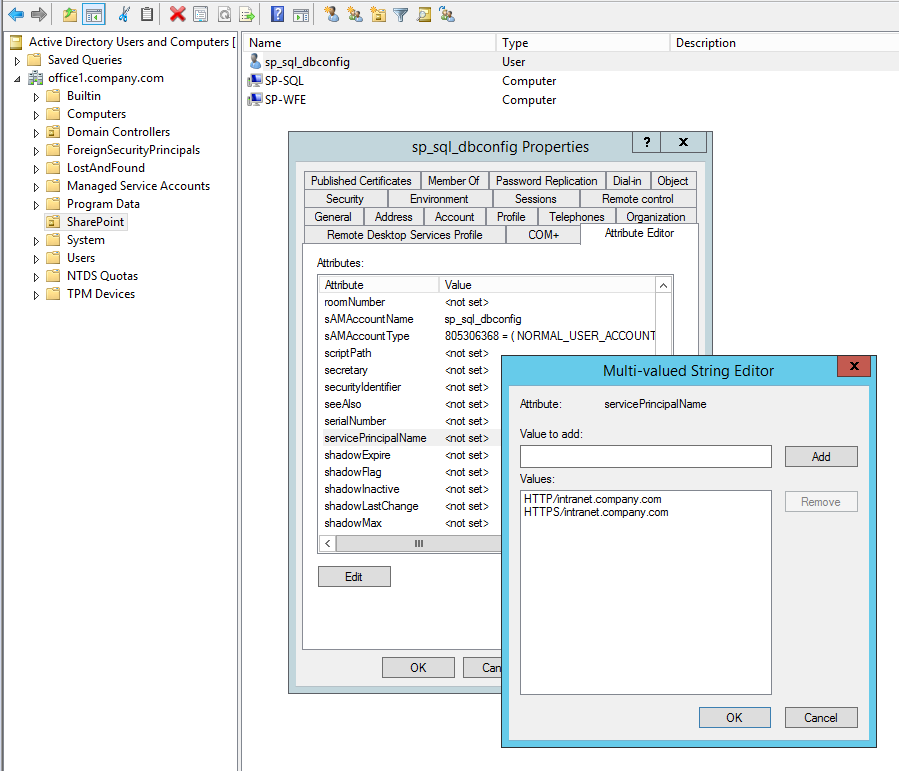
Task: Expand the Program Data node
Action: pos(36,205)
